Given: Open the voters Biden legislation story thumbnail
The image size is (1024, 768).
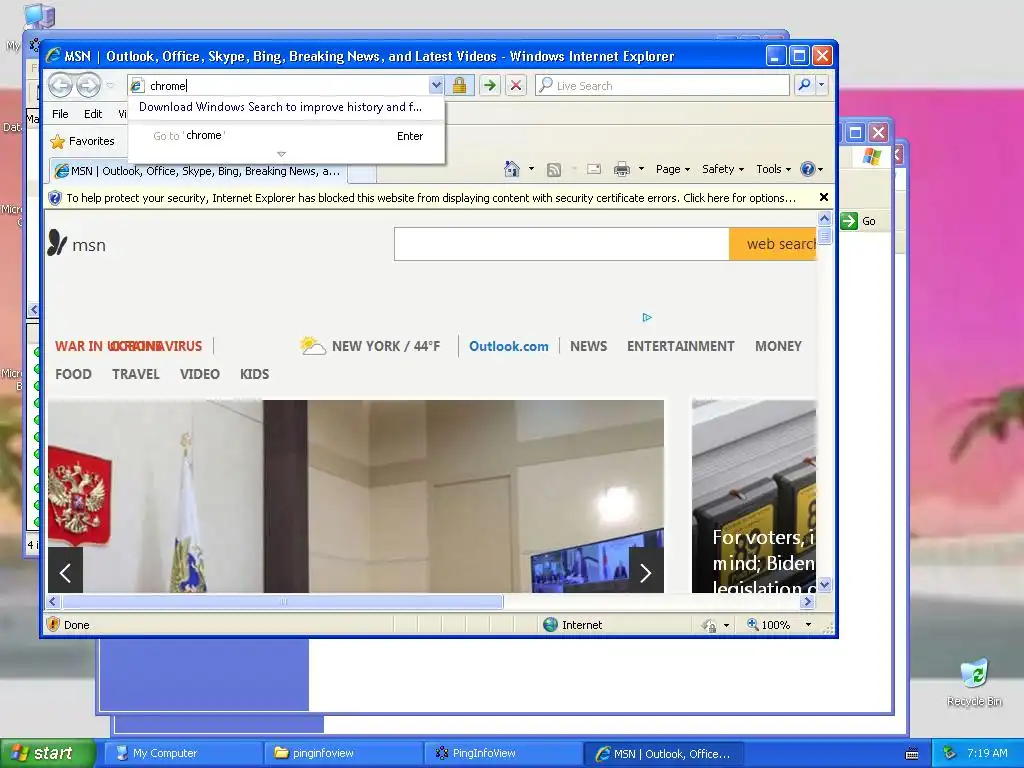Looking at the screenshot, I should 754,496.
